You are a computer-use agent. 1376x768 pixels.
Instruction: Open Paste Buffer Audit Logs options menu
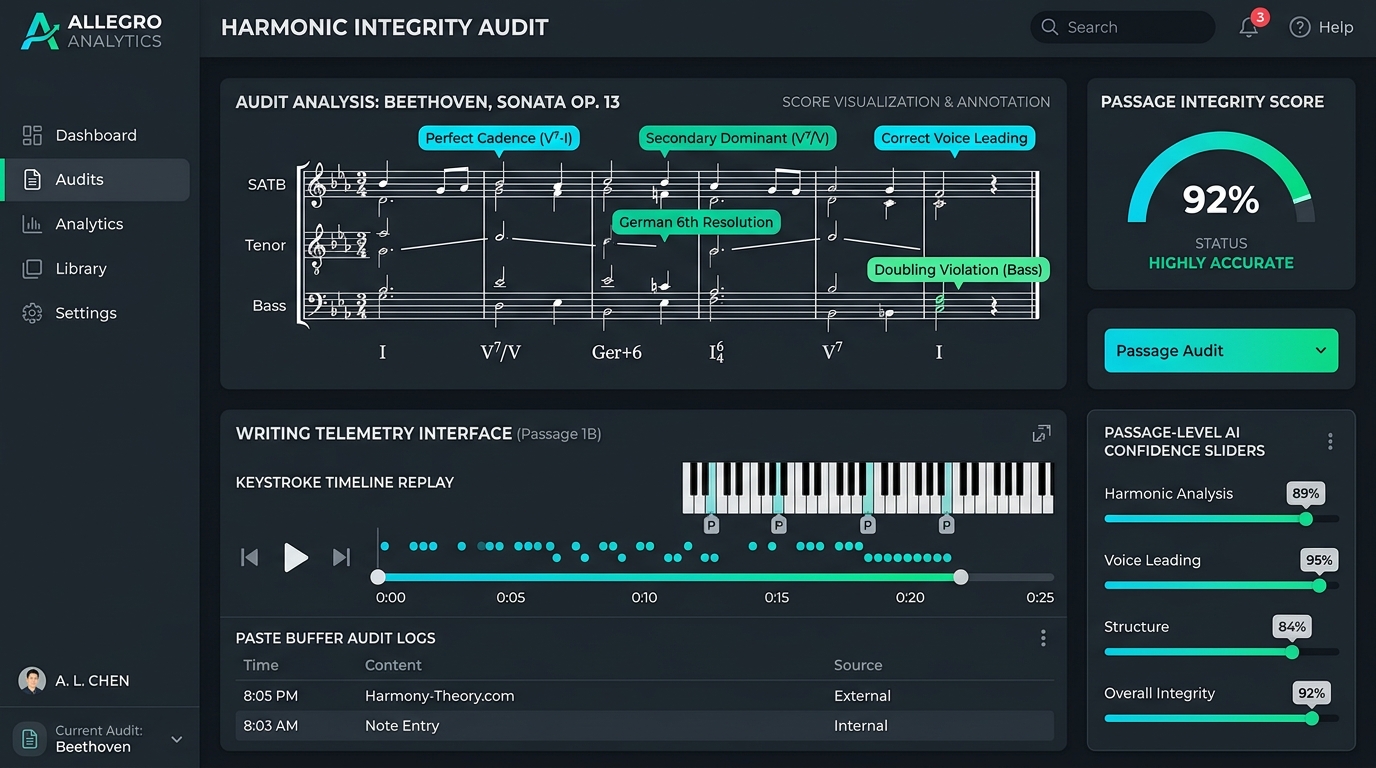[x=1043, y=638]
